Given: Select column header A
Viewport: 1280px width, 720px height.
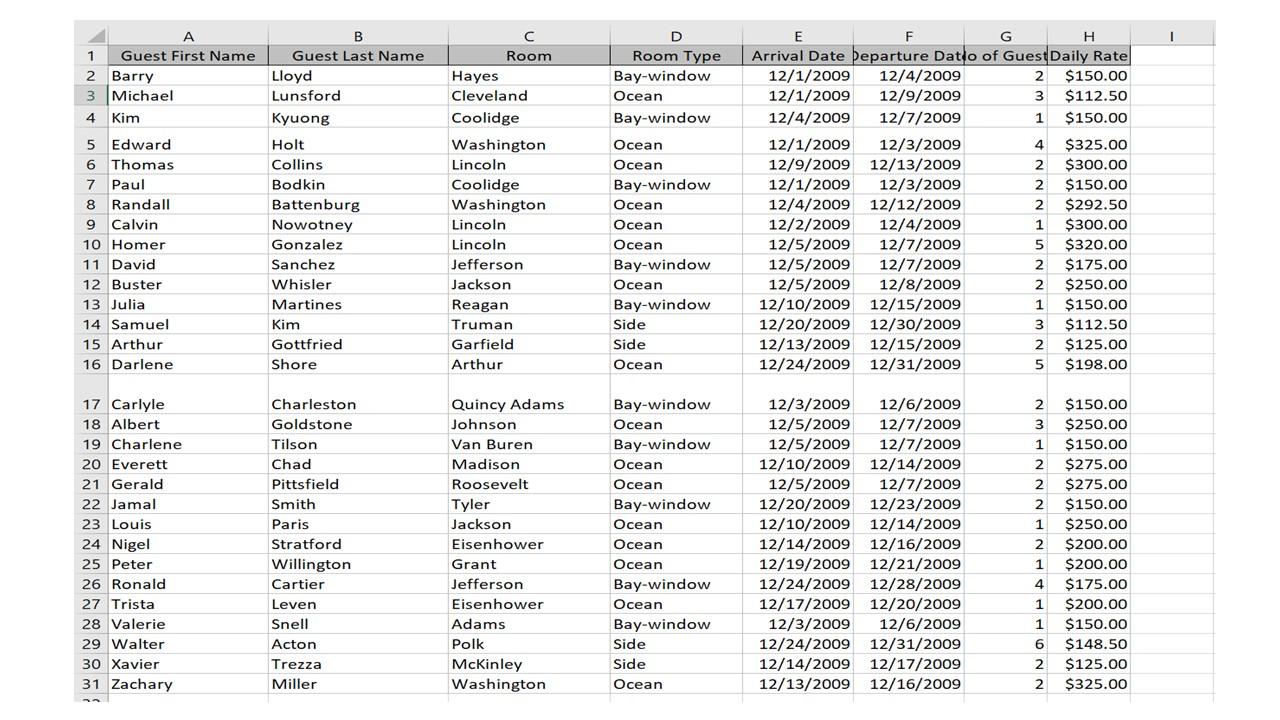Looking at the screenshot, I should [x=188, y=35].
